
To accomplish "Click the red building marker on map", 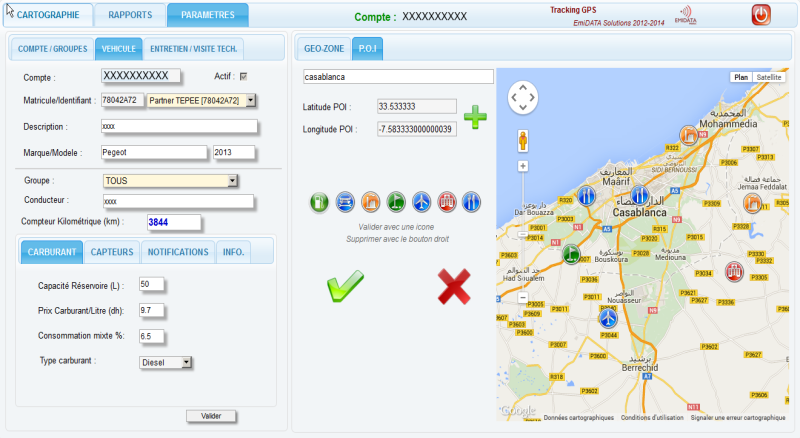I will pos(734,271).
